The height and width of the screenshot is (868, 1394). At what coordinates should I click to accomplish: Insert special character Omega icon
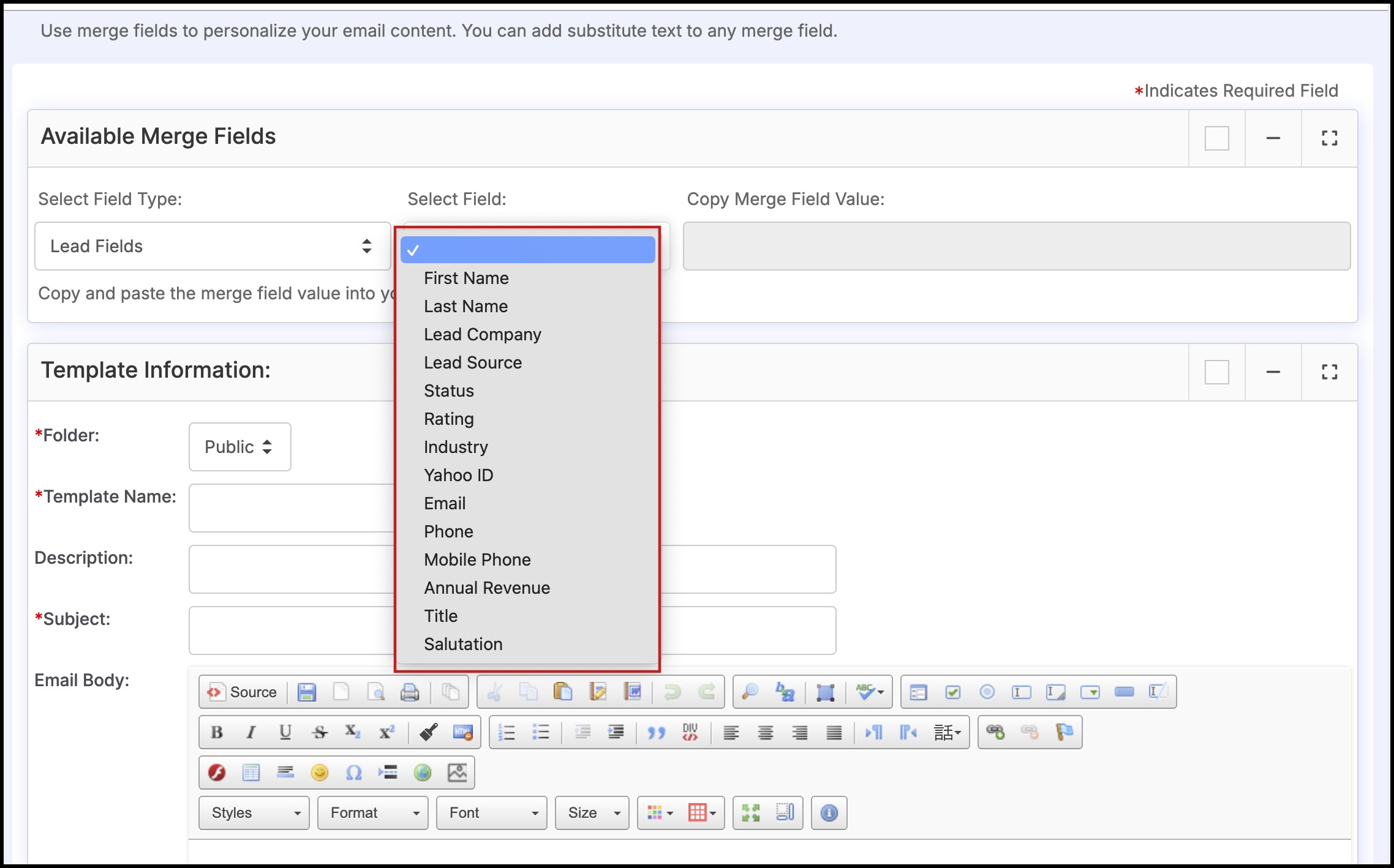click(x=353, y=773)
